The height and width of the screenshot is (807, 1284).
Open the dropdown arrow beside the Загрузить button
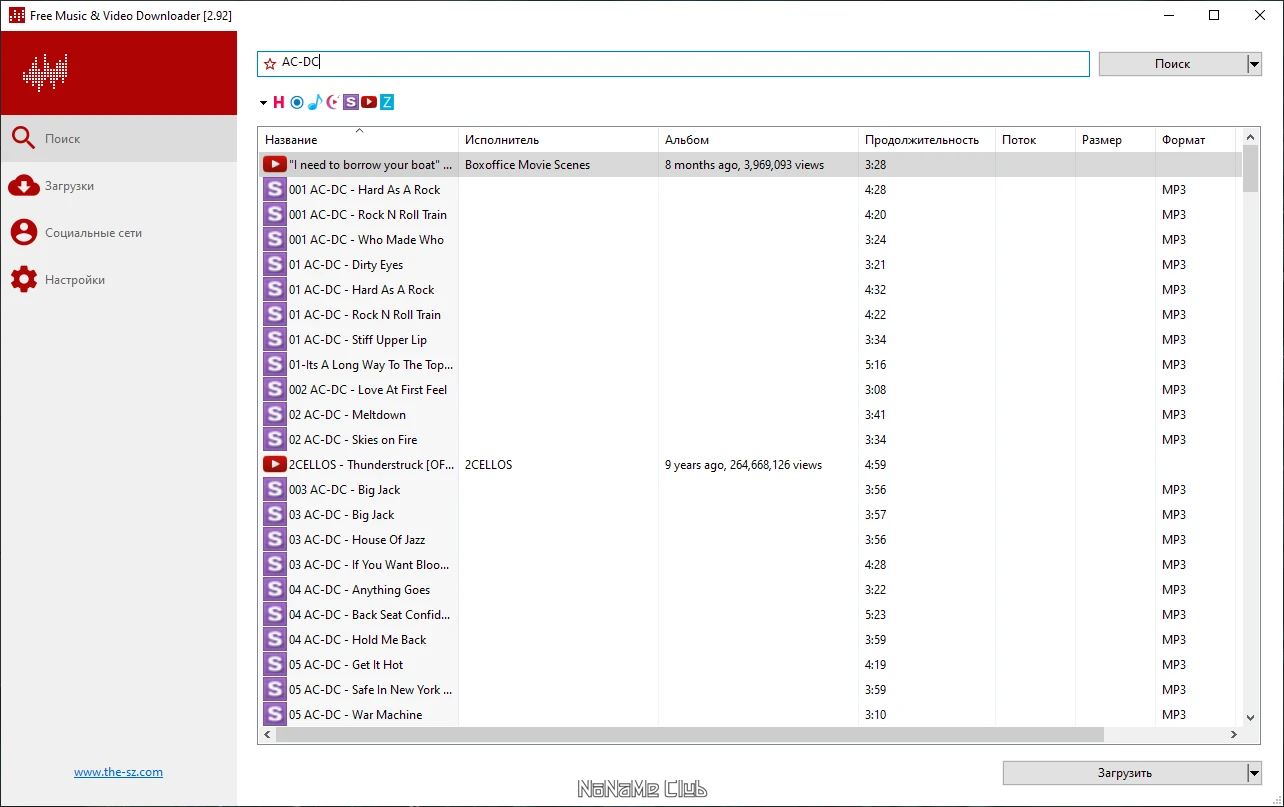pyautogui.click(x=1254, y=773)
